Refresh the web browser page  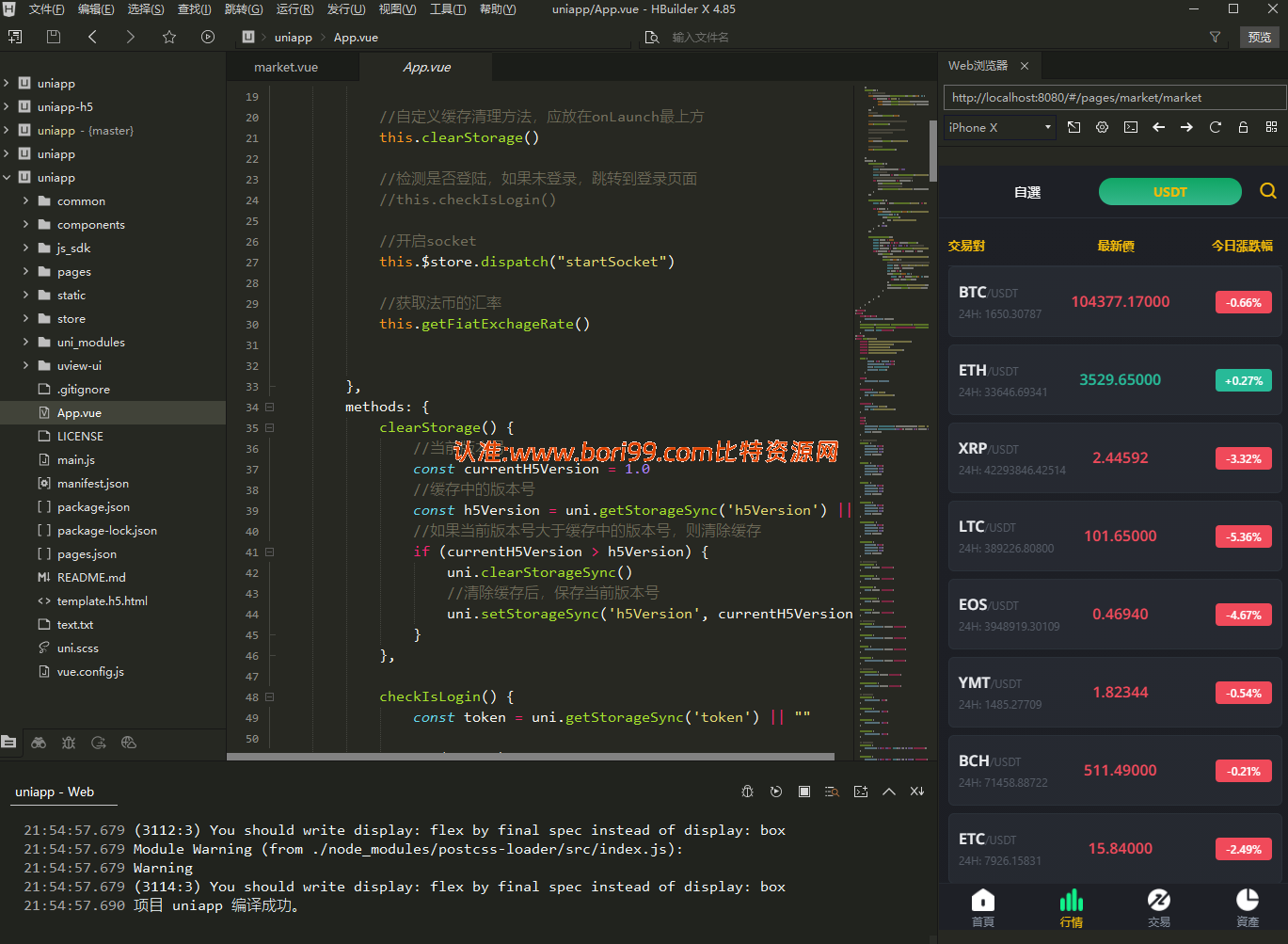1216,127
